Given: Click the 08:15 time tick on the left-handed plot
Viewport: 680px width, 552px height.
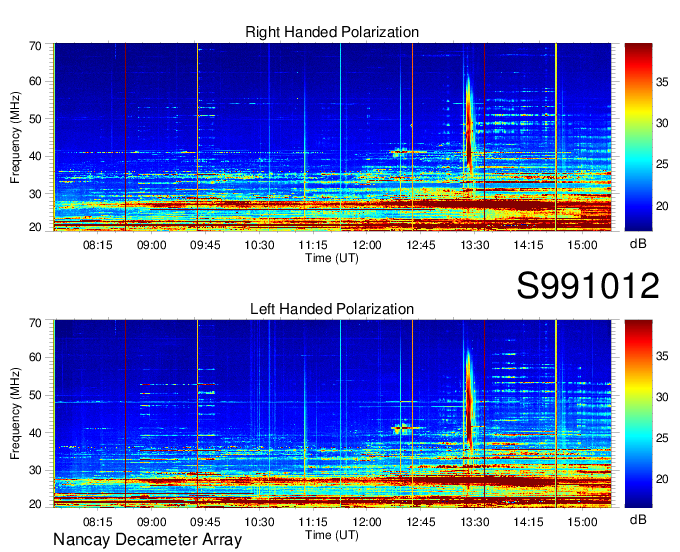Looking at the screenshot, I should tap(98, 522).
